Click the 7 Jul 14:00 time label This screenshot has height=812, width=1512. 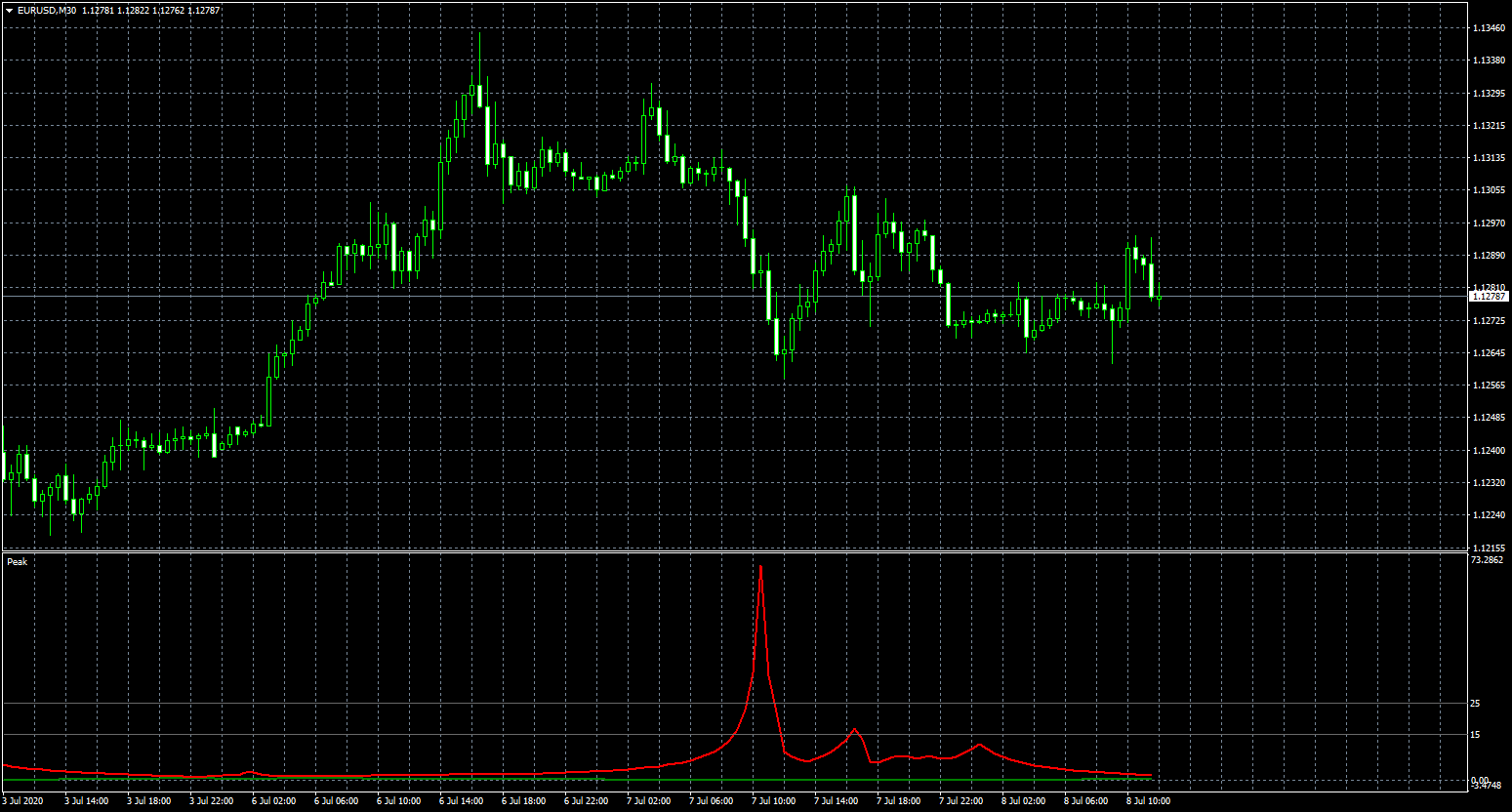pyautogui.click(x=837, y=801)
